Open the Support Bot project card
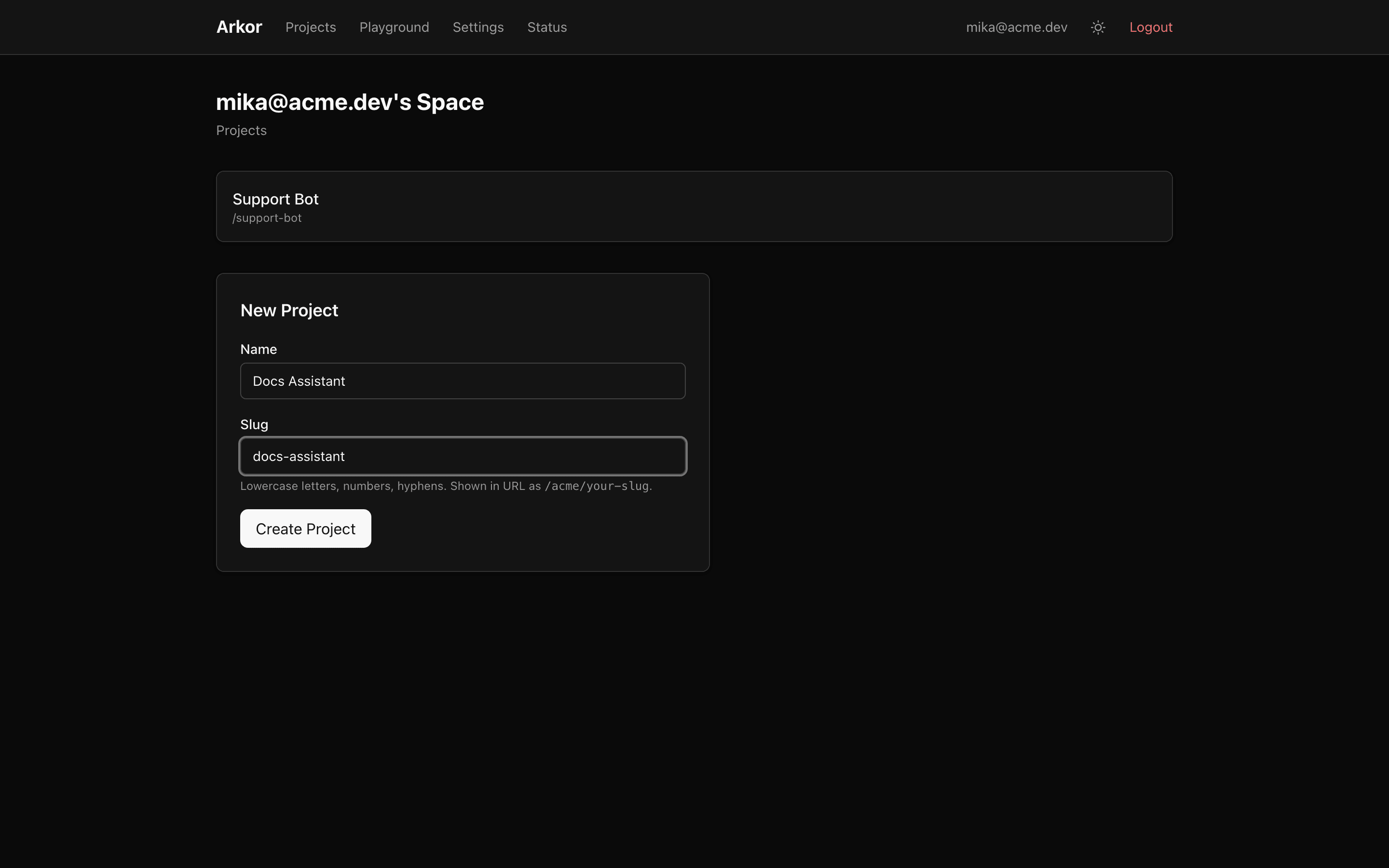This screenshot has height=868, width=1389. point(694,206)
